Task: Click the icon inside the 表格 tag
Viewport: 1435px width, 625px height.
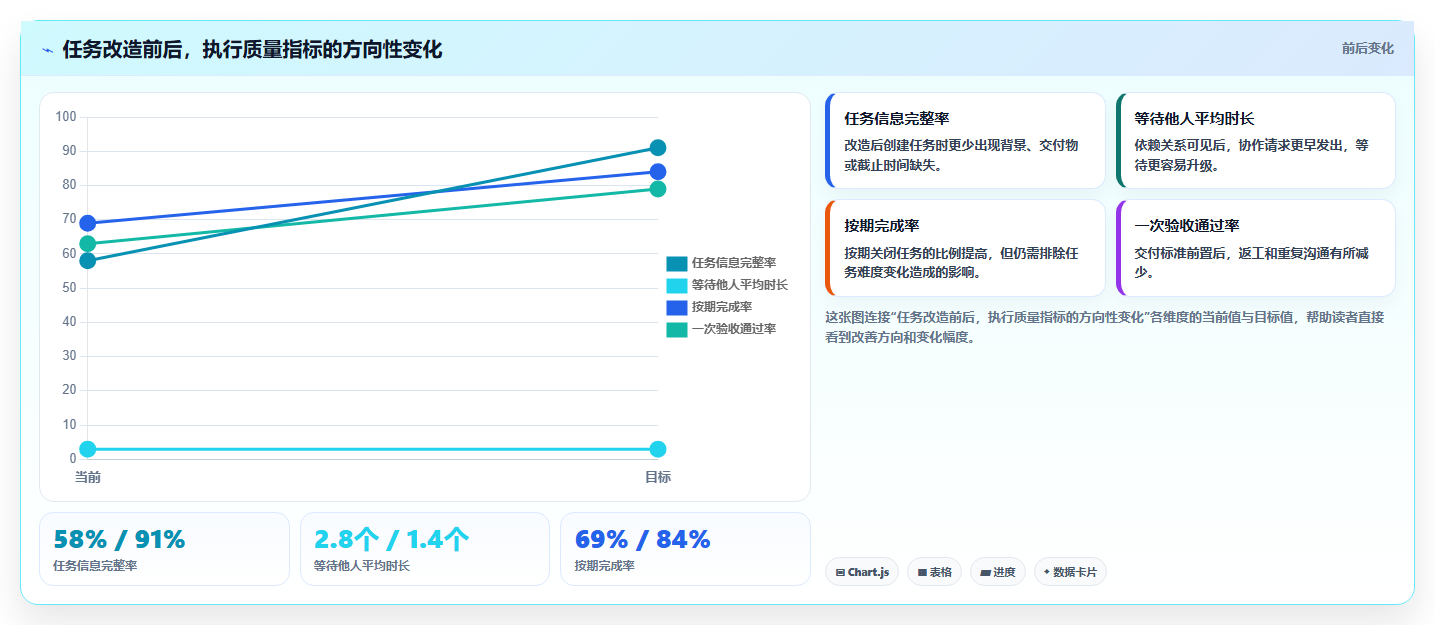Action: (922, 573)
